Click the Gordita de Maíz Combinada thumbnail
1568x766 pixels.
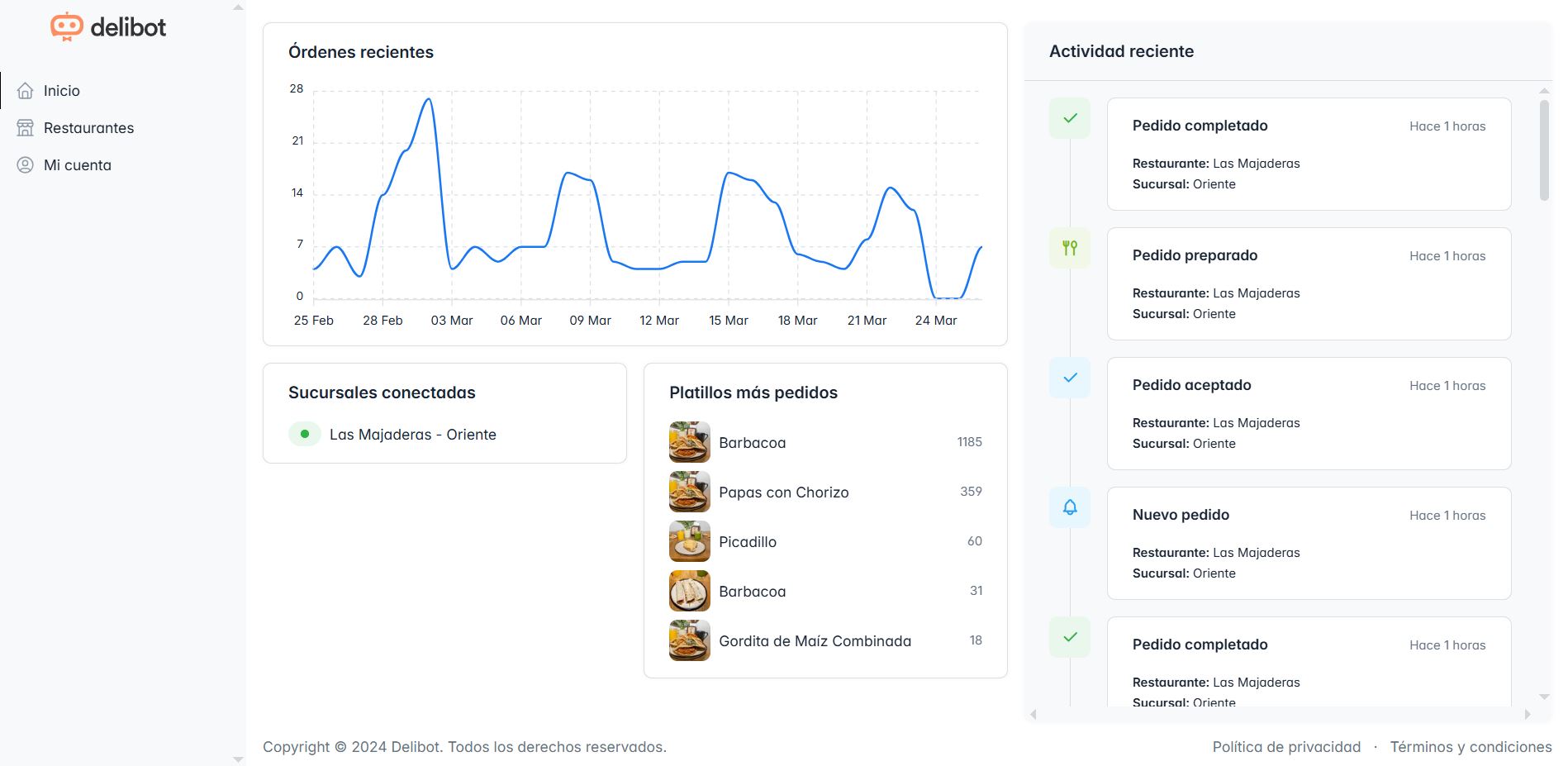[689, 640]
